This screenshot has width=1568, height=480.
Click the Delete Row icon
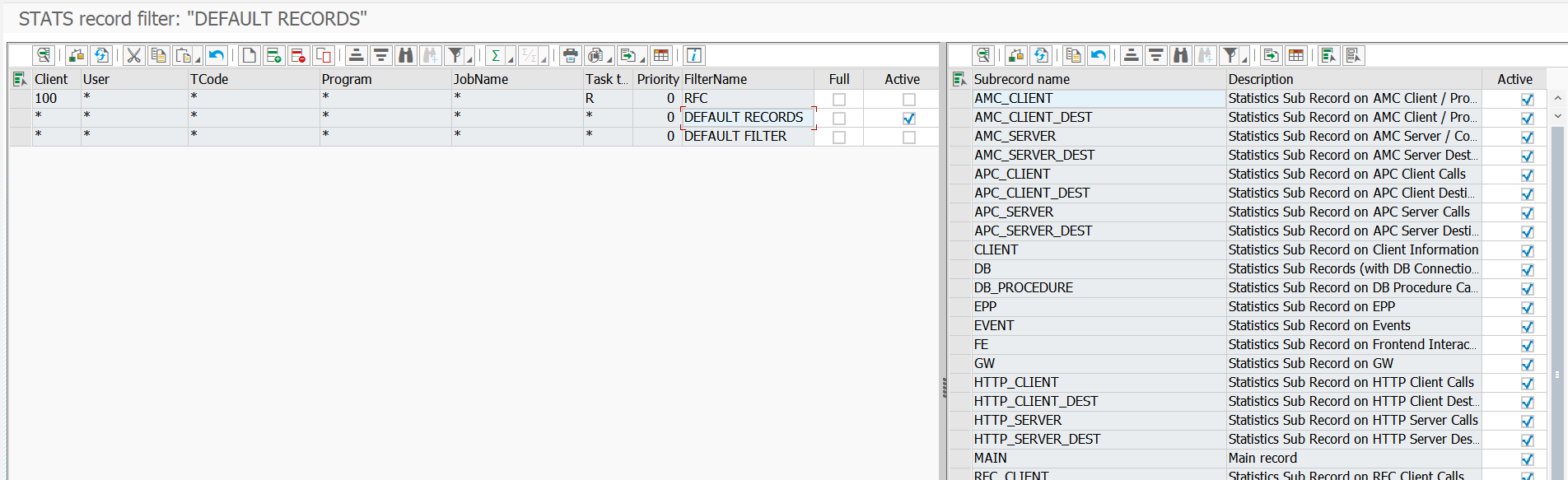[299, 55]
